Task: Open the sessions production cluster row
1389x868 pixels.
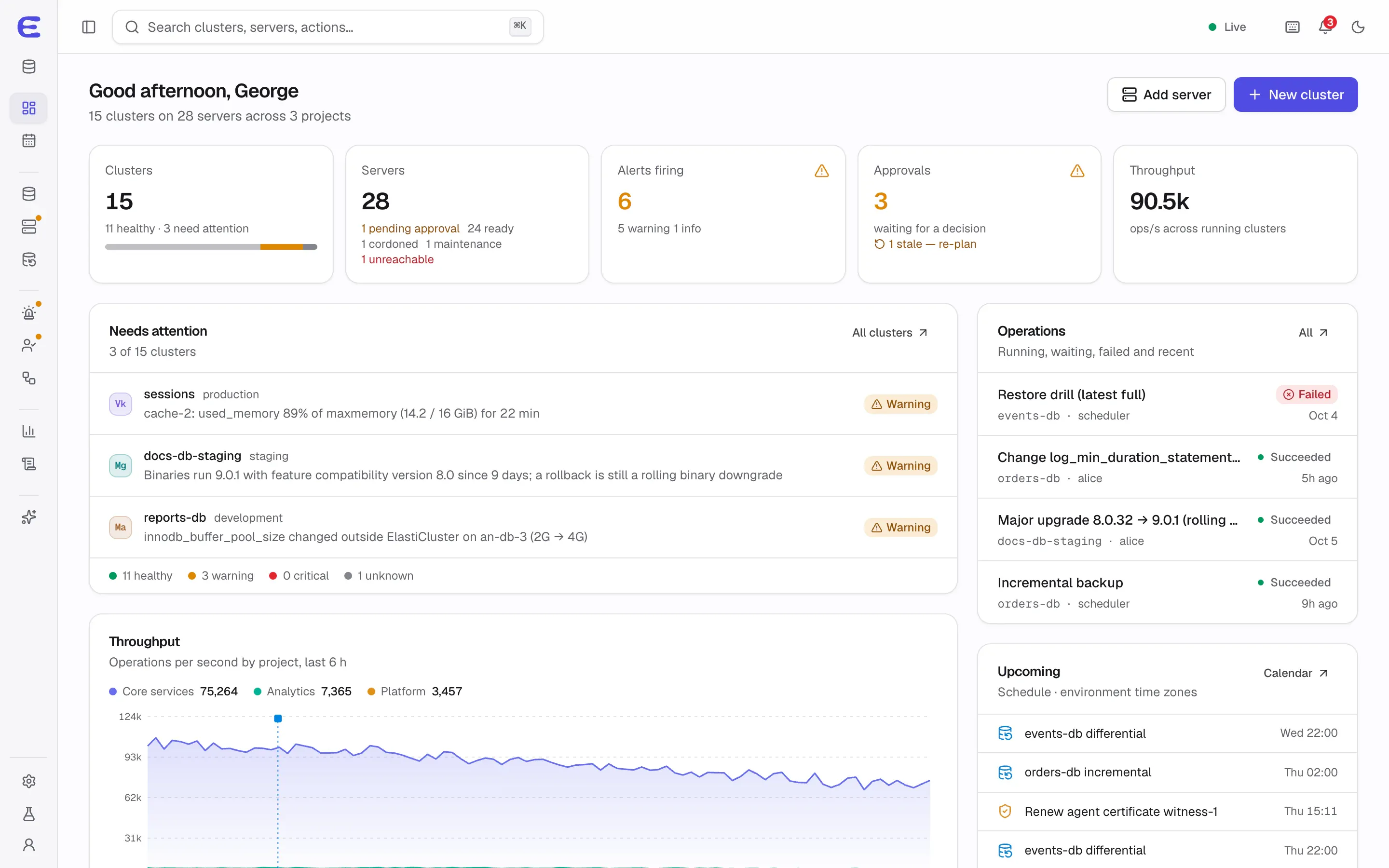Action: point(523,404)
